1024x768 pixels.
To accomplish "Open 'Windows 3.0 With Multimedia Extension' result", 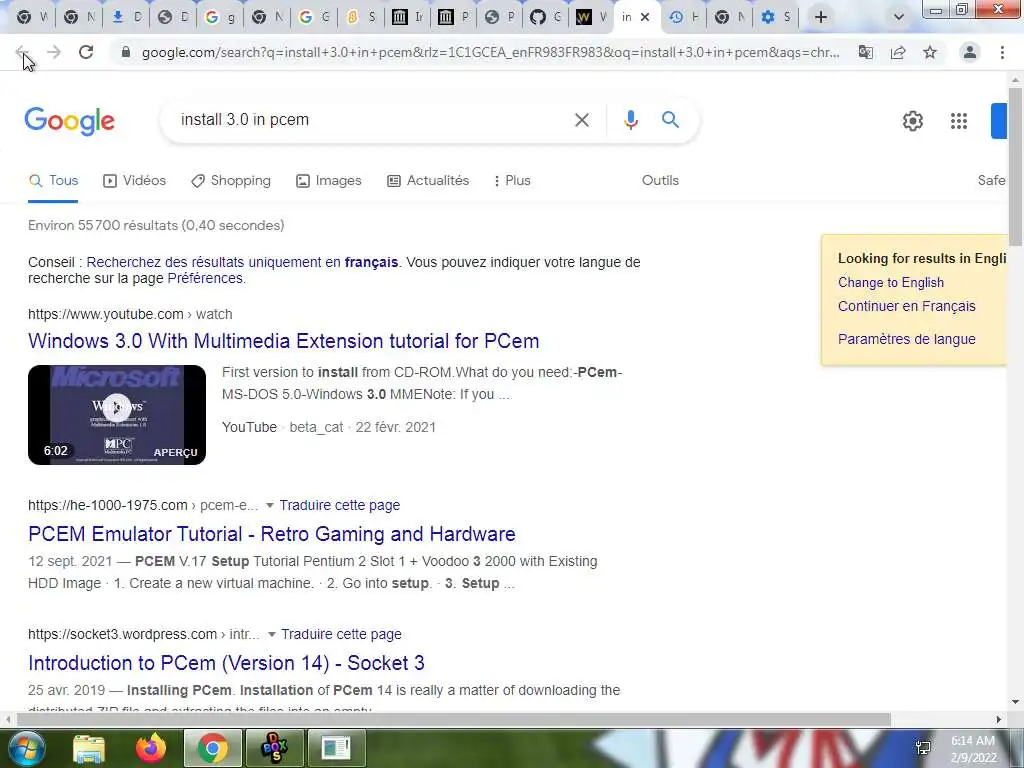I will point(283,342).
